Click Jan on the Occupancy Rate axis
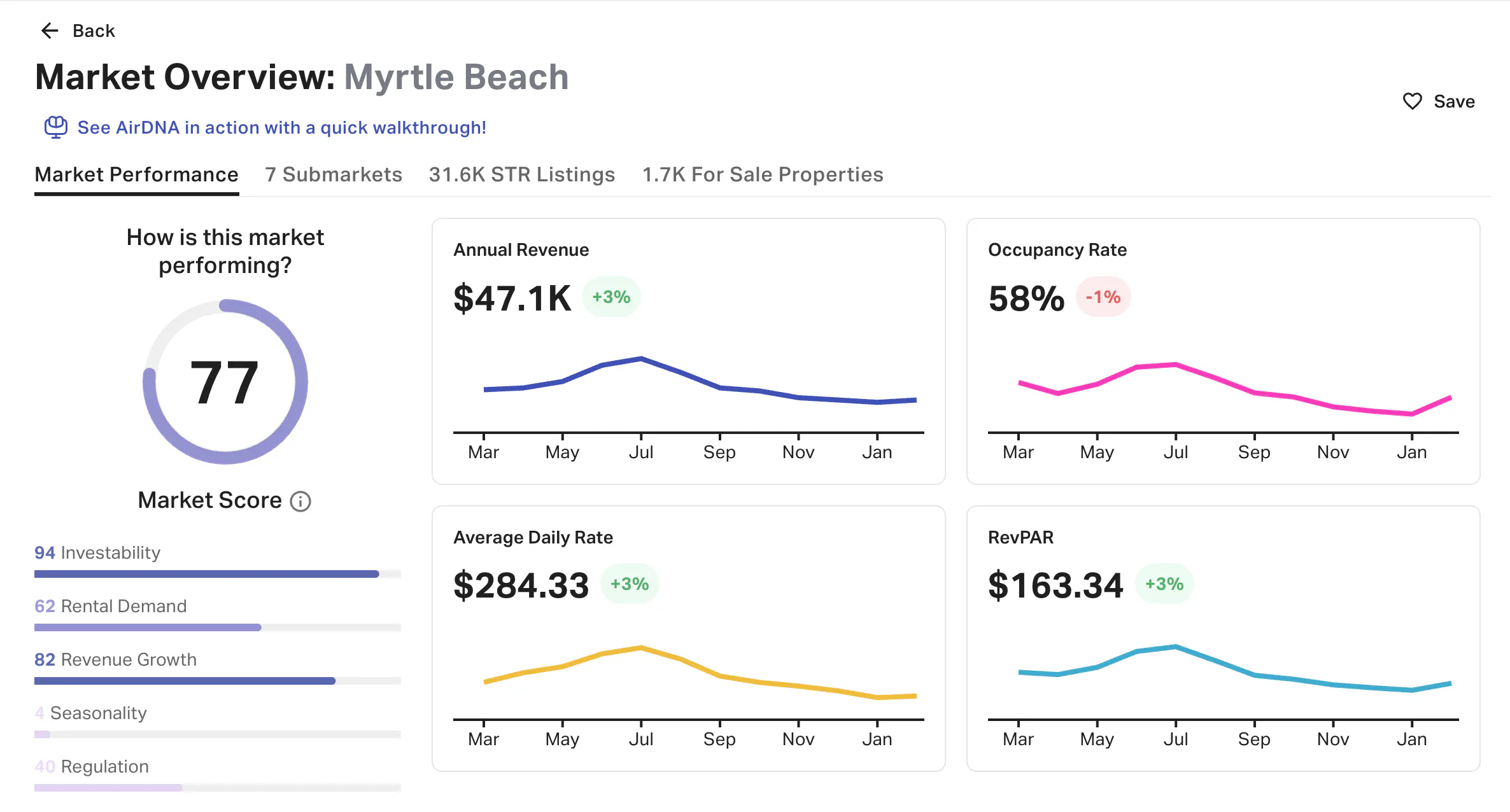Viewport: 1510px width, 812px height. pyautogui.click(x=1412, y=452)
